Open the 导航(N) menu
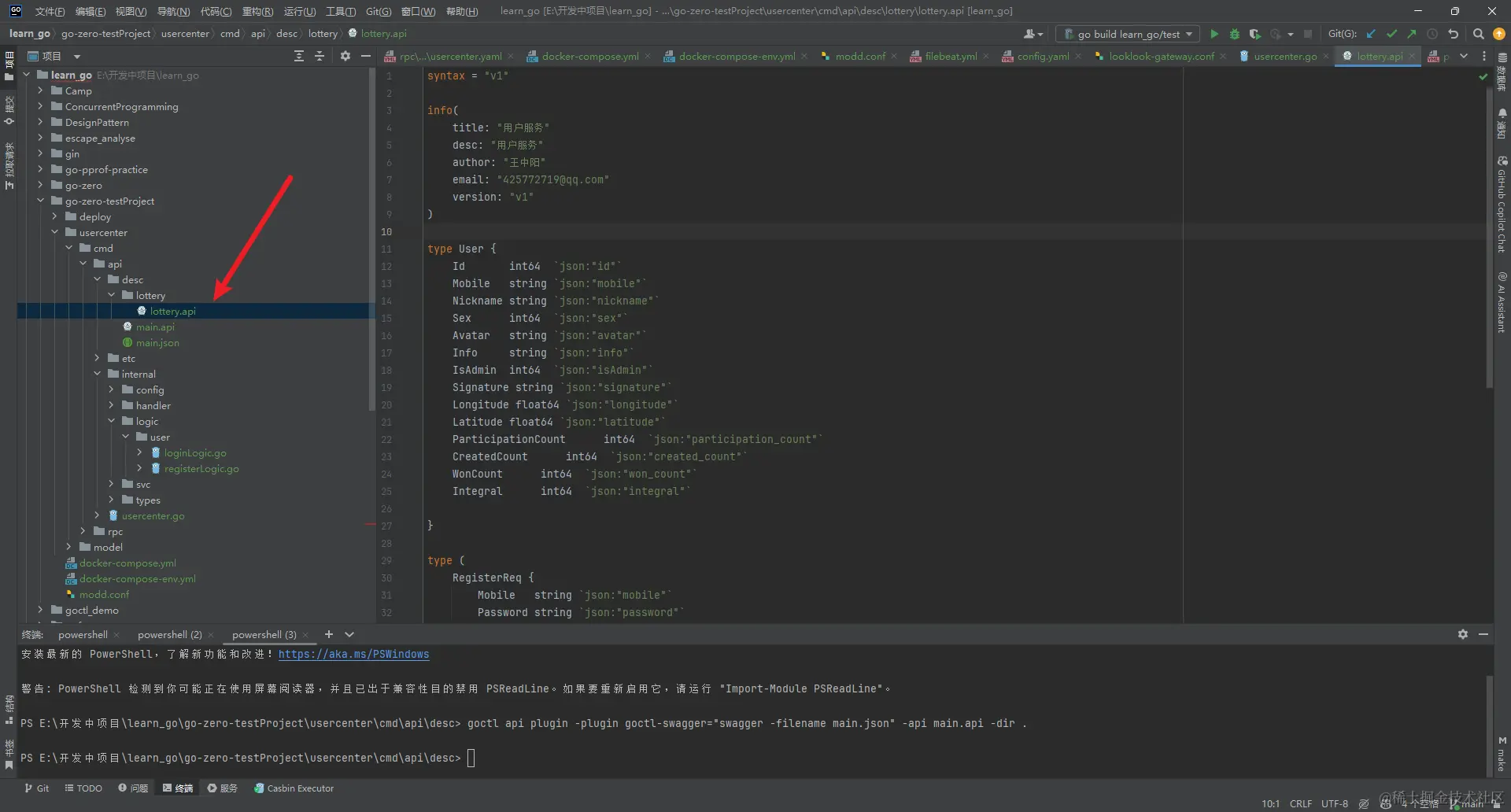The height and width of the screenshot is (812, 1511). [173, 11]
